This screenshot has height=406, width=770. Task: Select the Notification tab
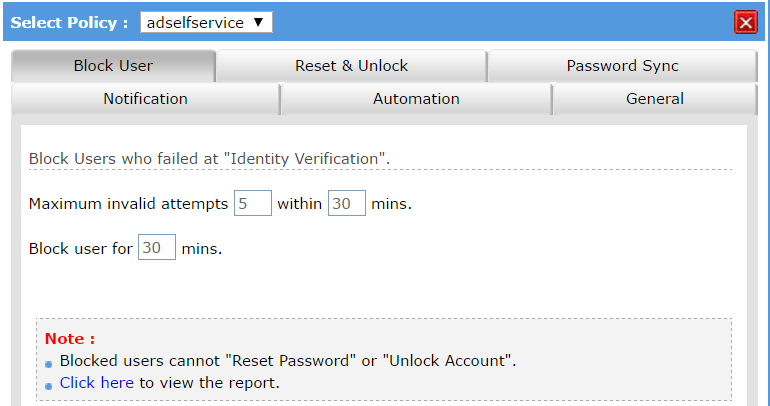coord(145,99)
